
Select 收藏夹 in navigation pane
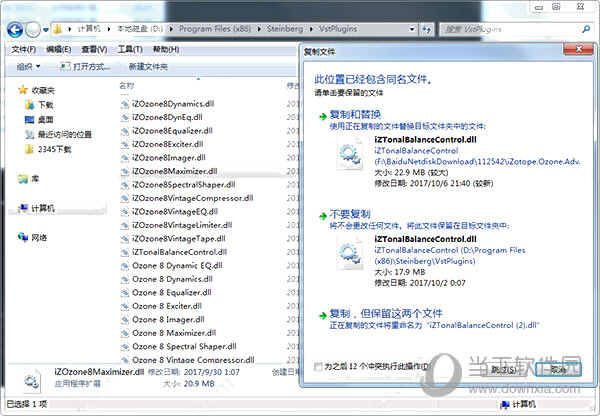(36, 90)
